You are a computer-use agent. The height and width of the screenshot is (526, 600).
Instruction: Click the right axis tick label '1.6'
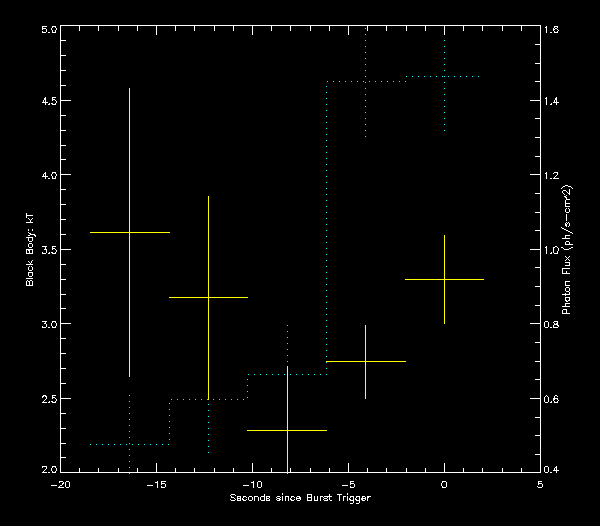(551, 30)
